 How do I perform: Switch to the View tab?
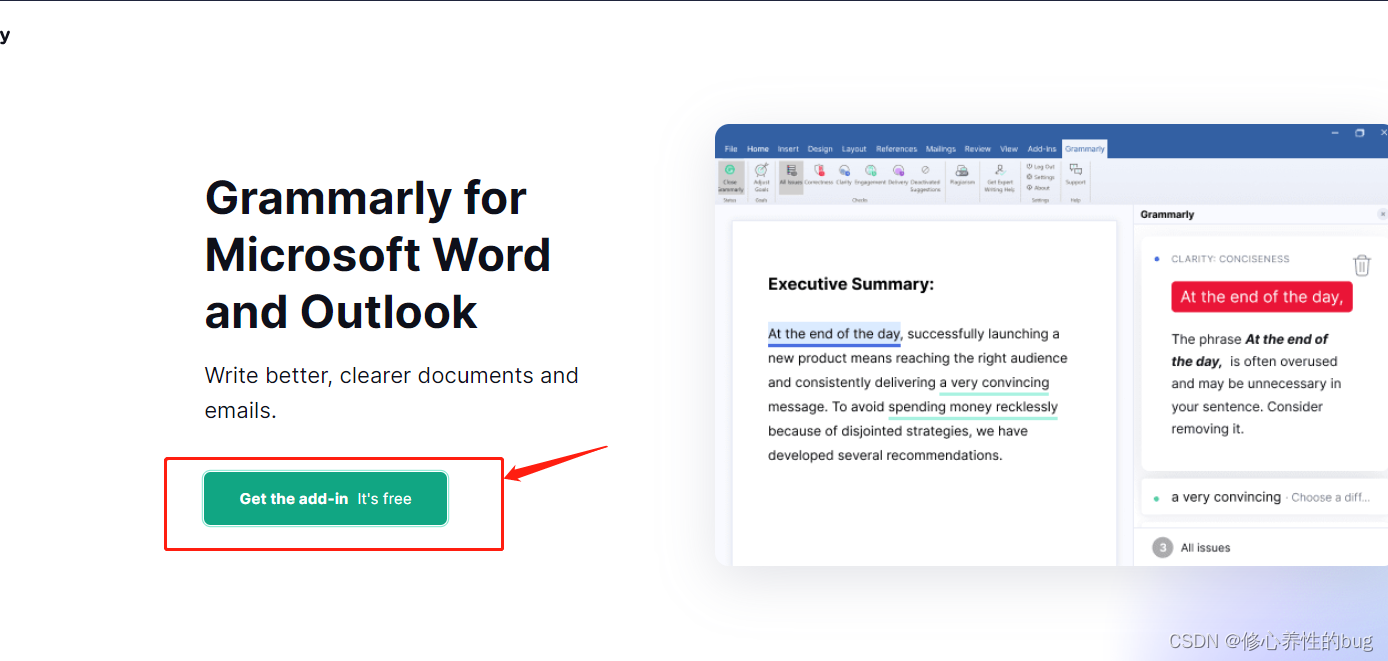1009,149
